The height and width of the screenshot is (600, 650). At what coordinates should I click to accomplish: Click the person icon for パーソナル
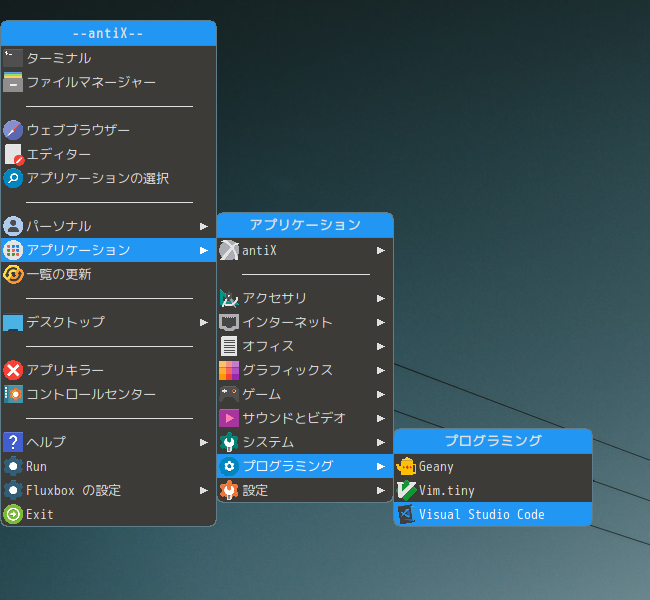[x=13, y=226]
